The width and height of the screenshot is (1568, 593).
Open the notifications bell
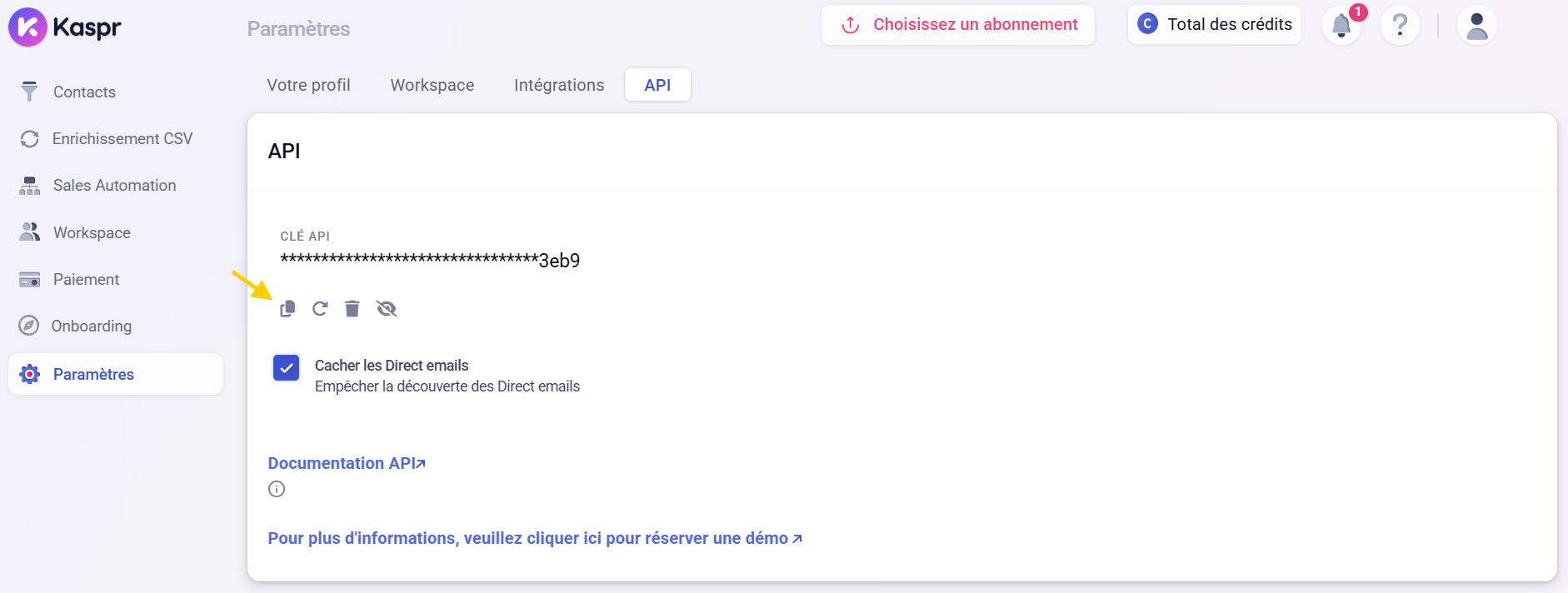click(1341, 26)
